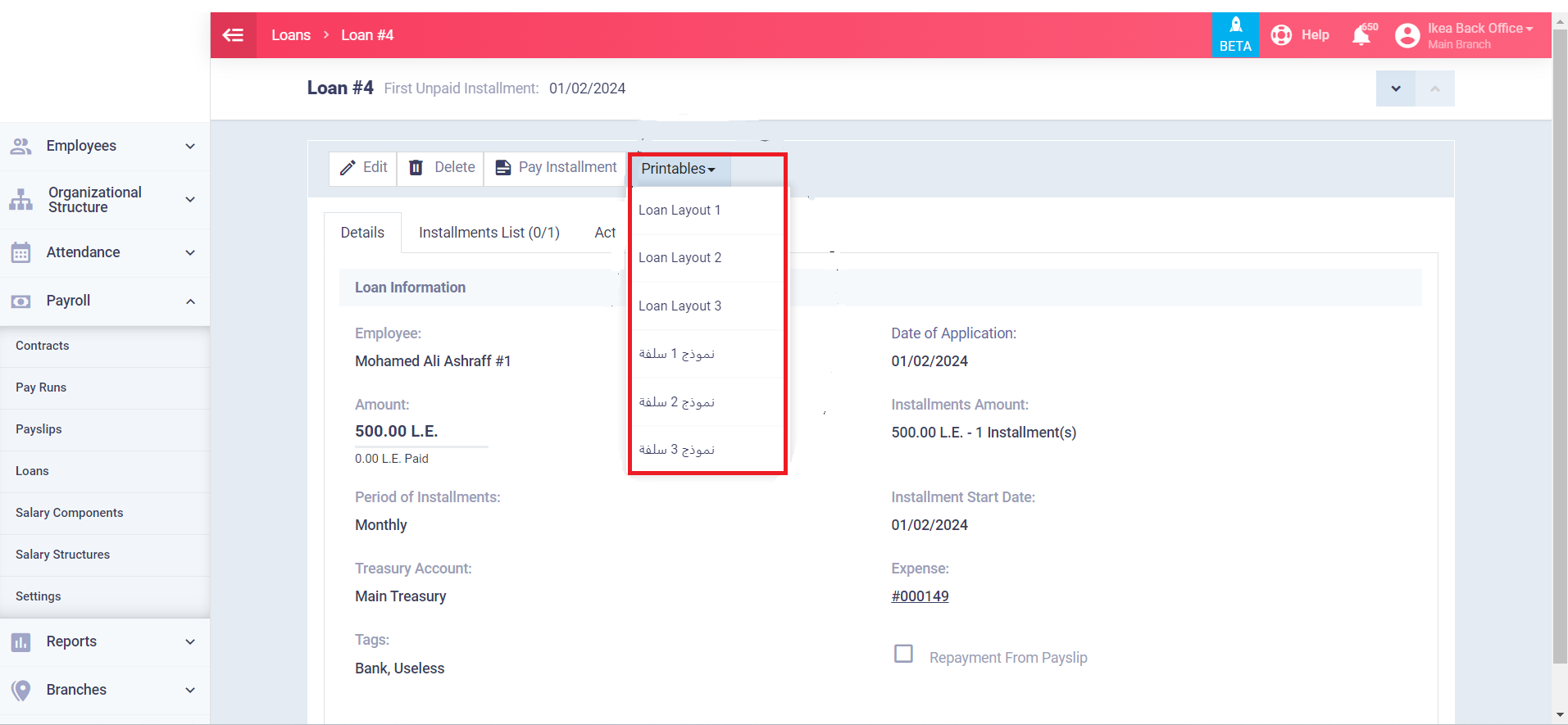
Task: Click the Edit pencil icon
Action: (x=348, y=168)
